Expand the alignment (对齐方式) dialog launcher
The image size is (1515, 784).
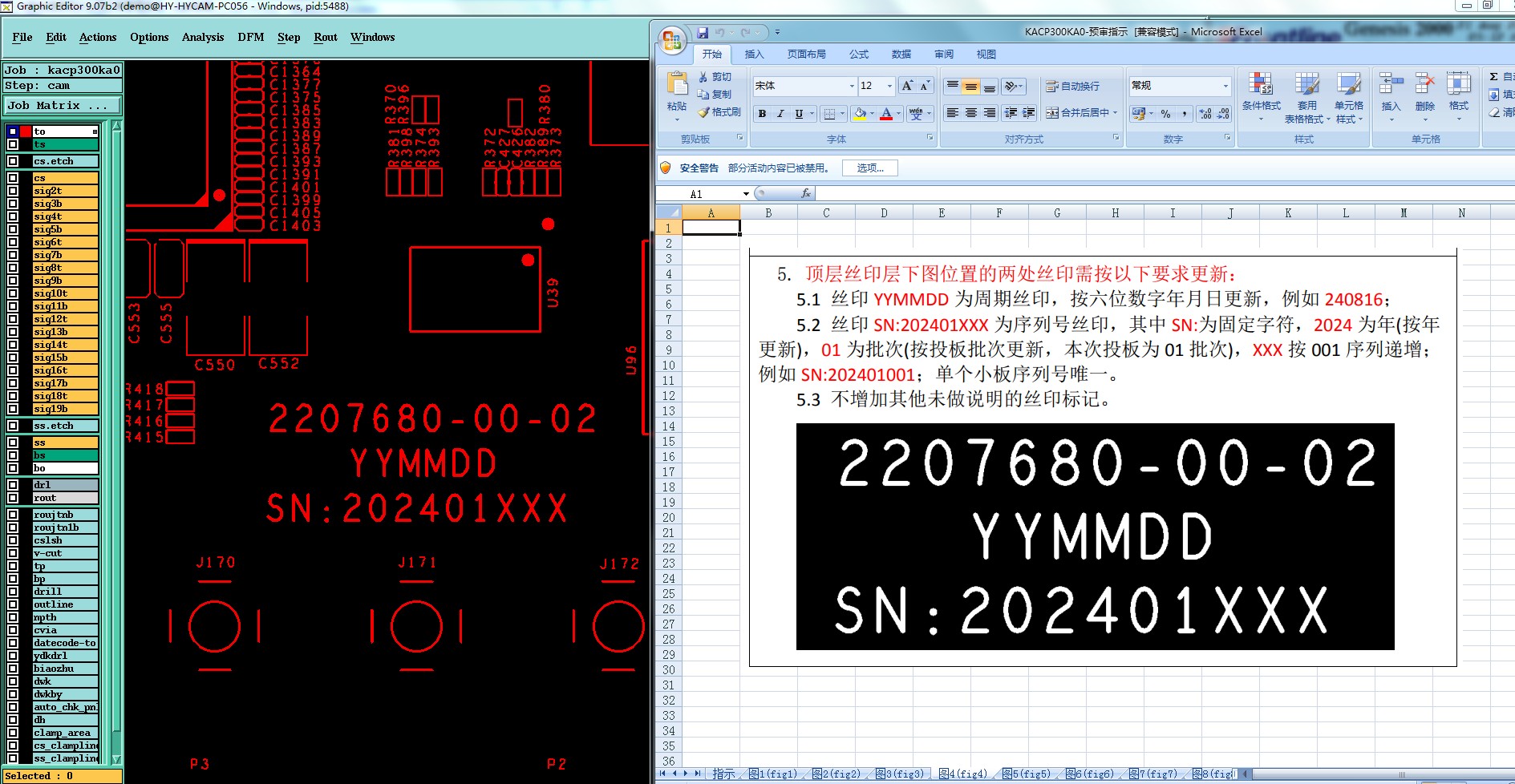point(1116,138)
